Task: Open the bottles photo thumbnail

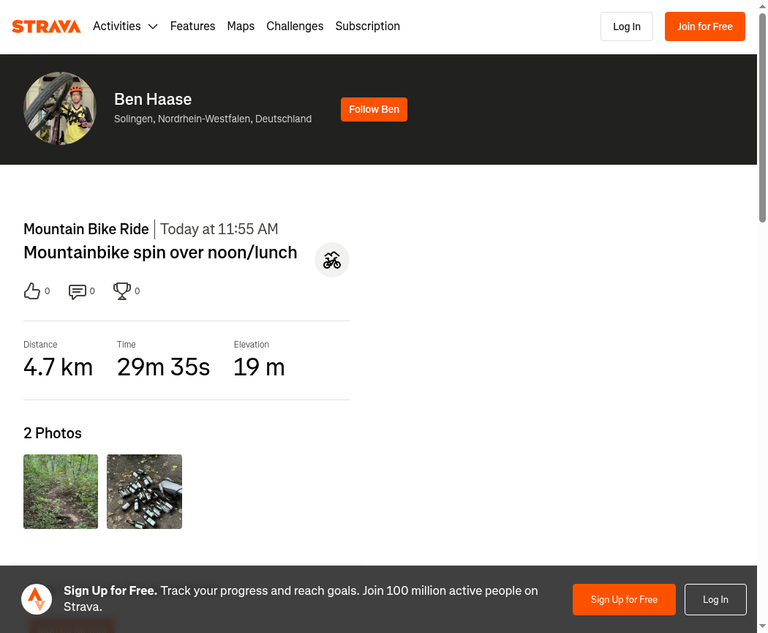Action: click(x=144, y=491)
